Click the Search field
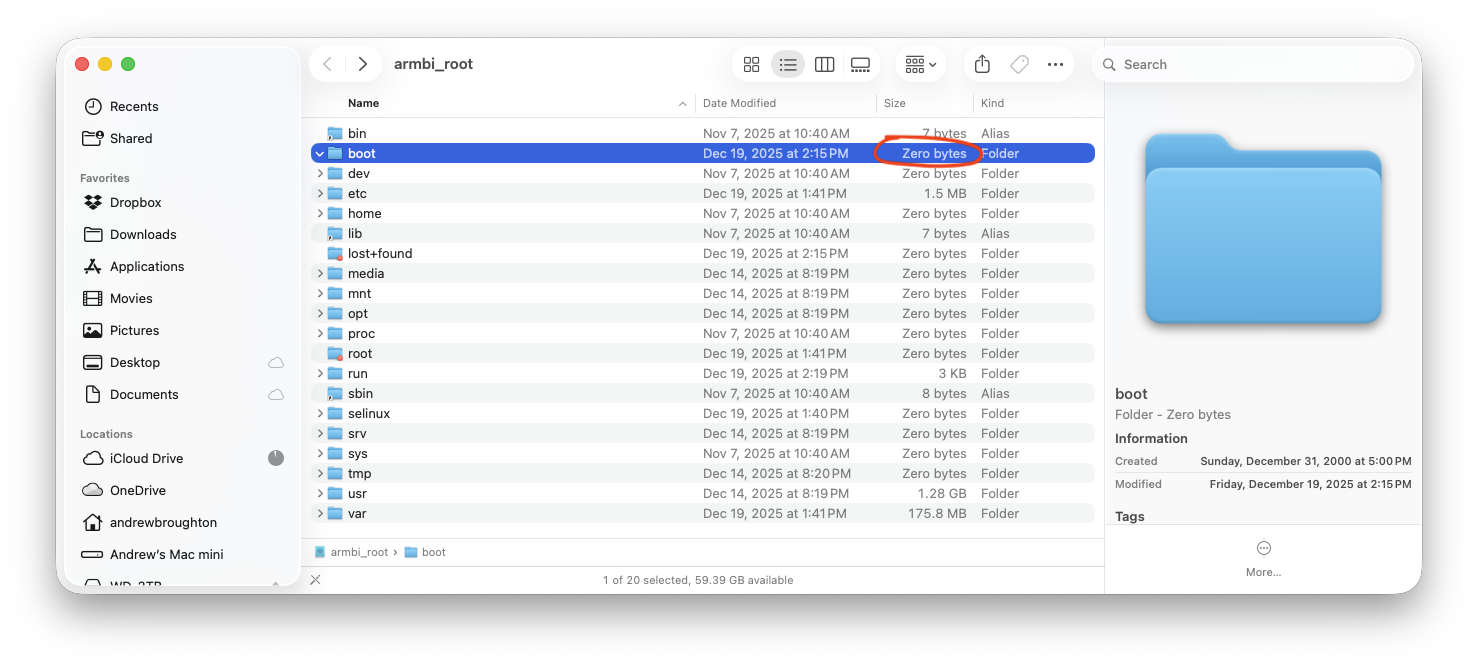This screenshot has width=1478, height=668. tap(1260, 64)
